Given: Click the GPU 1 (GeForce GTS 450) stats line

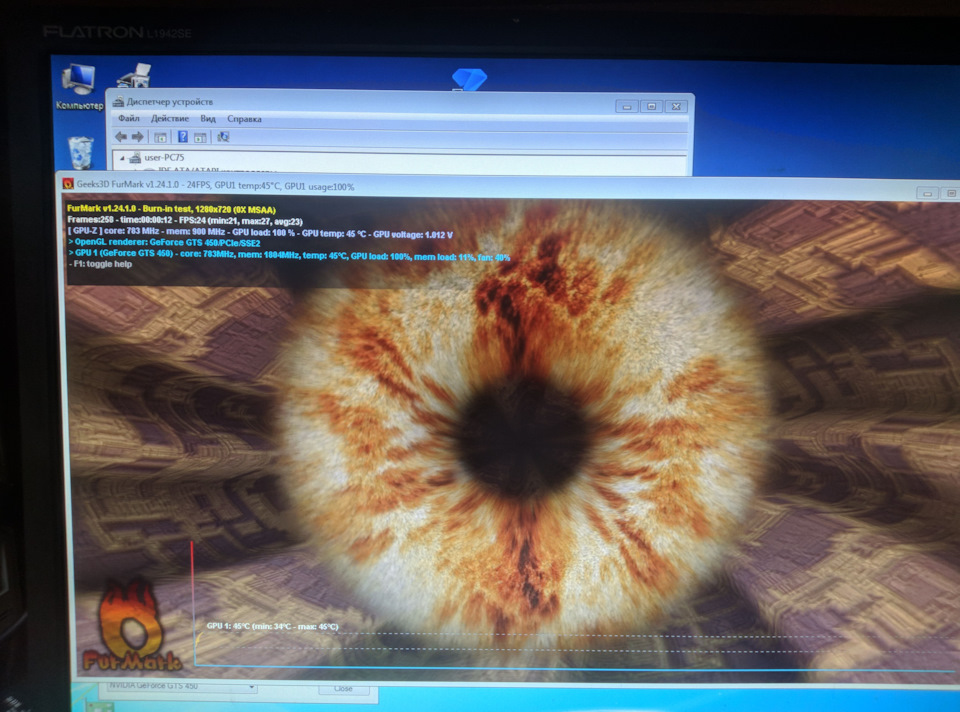Looking at the screenshot, I should point(289,254).
